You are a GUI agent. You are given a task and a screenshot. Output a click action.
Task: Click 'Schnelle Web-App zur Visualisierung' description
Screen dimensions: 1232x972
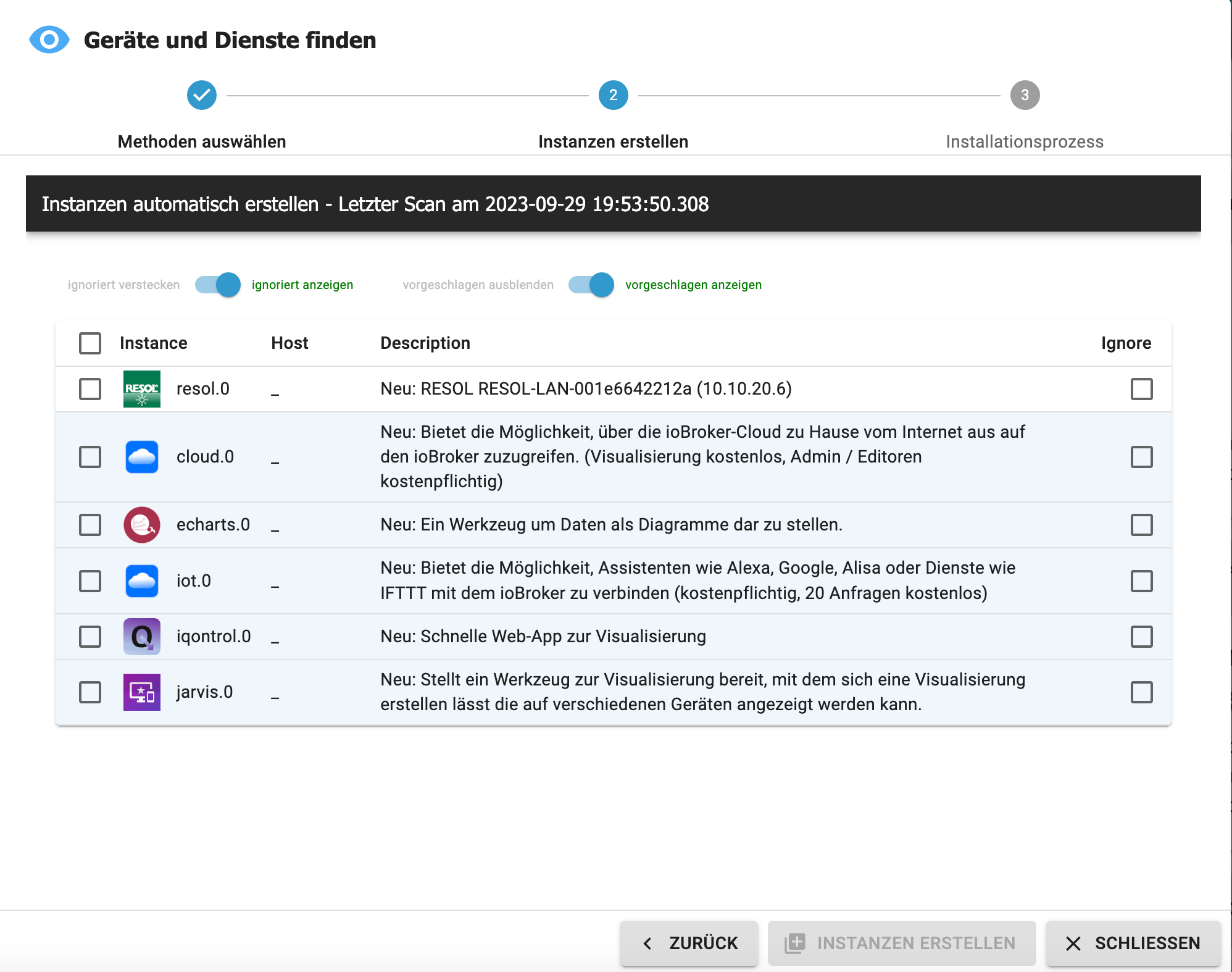pos(543,636)
